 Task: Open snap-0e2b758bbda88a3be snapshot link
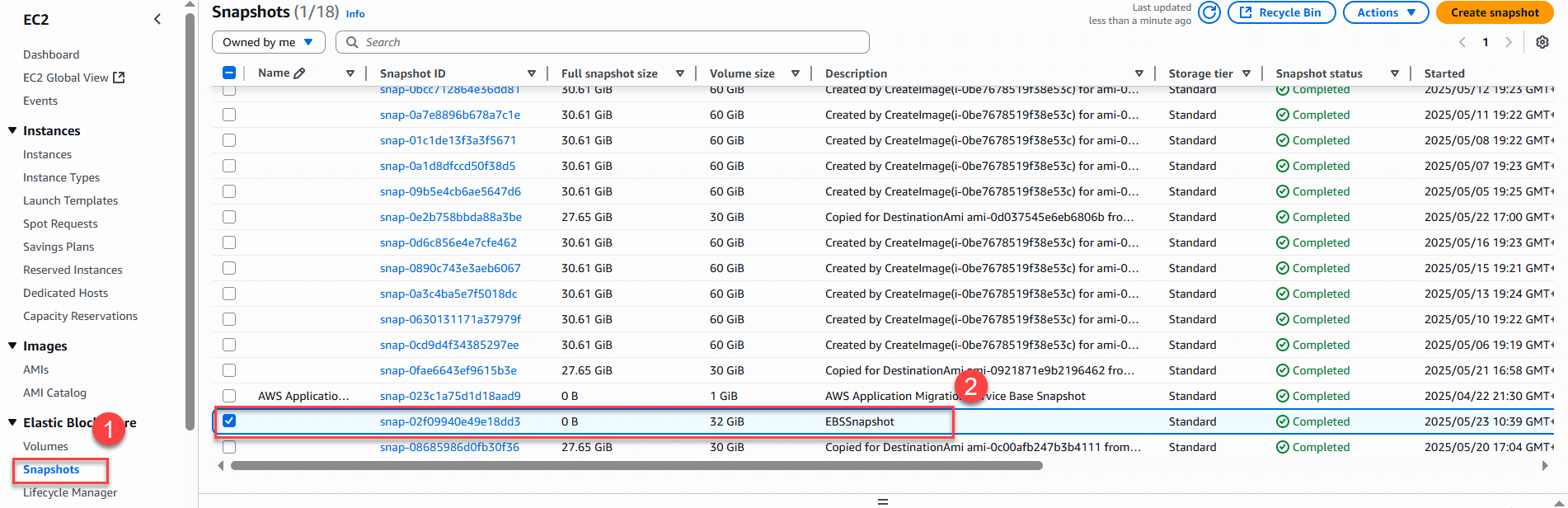[450, 217]
